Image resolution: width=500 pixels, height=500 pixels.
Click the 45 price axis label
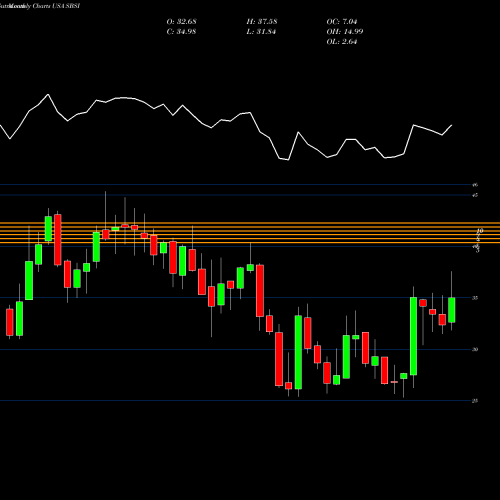[475, 195]
